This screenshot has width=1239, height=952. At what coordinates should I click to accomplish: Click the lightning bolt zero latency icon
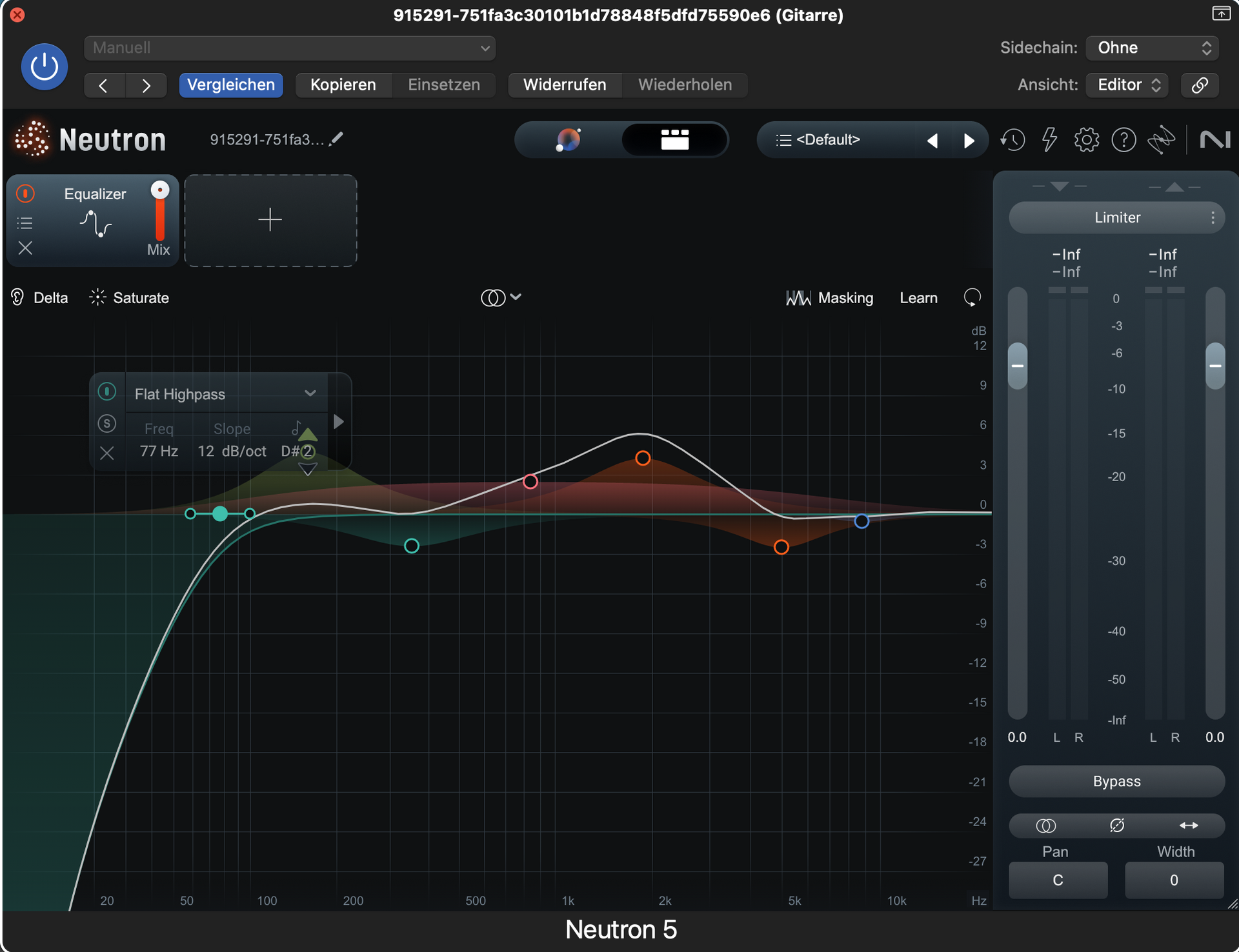pos(1050,140)
